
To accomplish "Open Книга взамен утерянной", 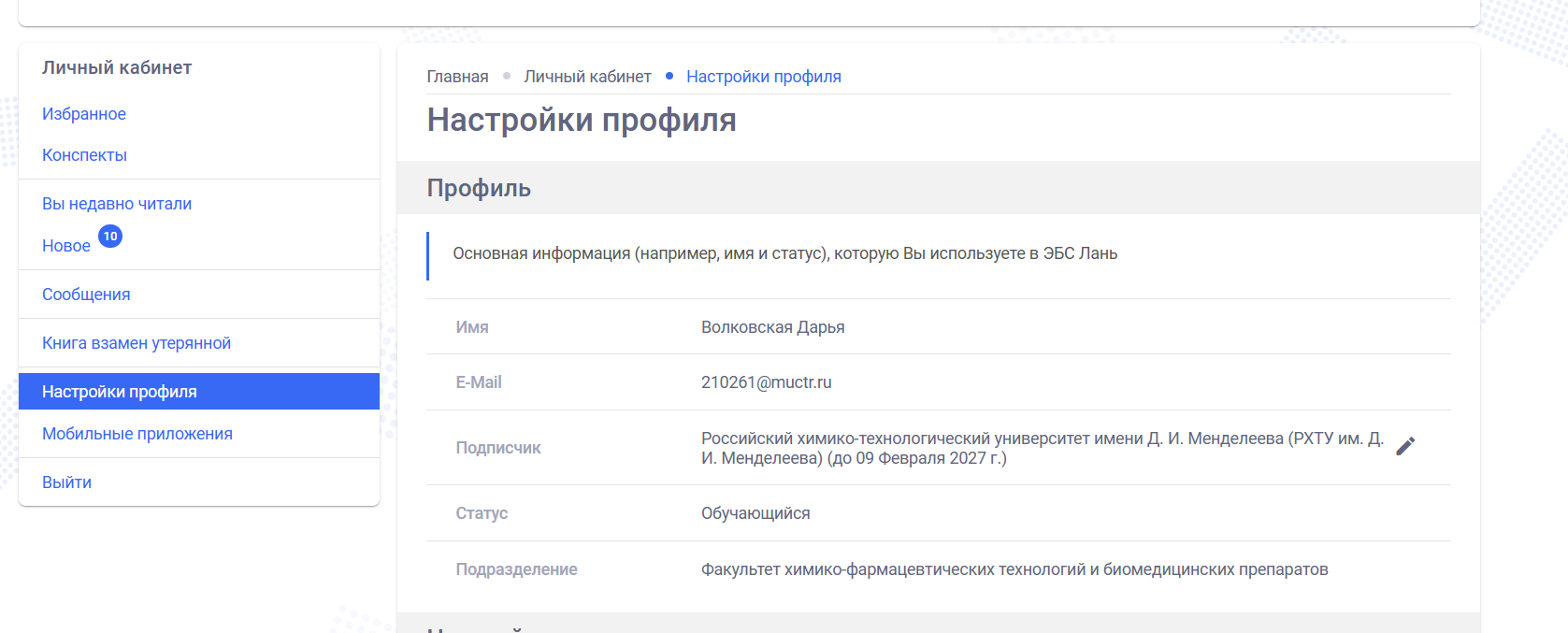I will click(x=137, y=343).
